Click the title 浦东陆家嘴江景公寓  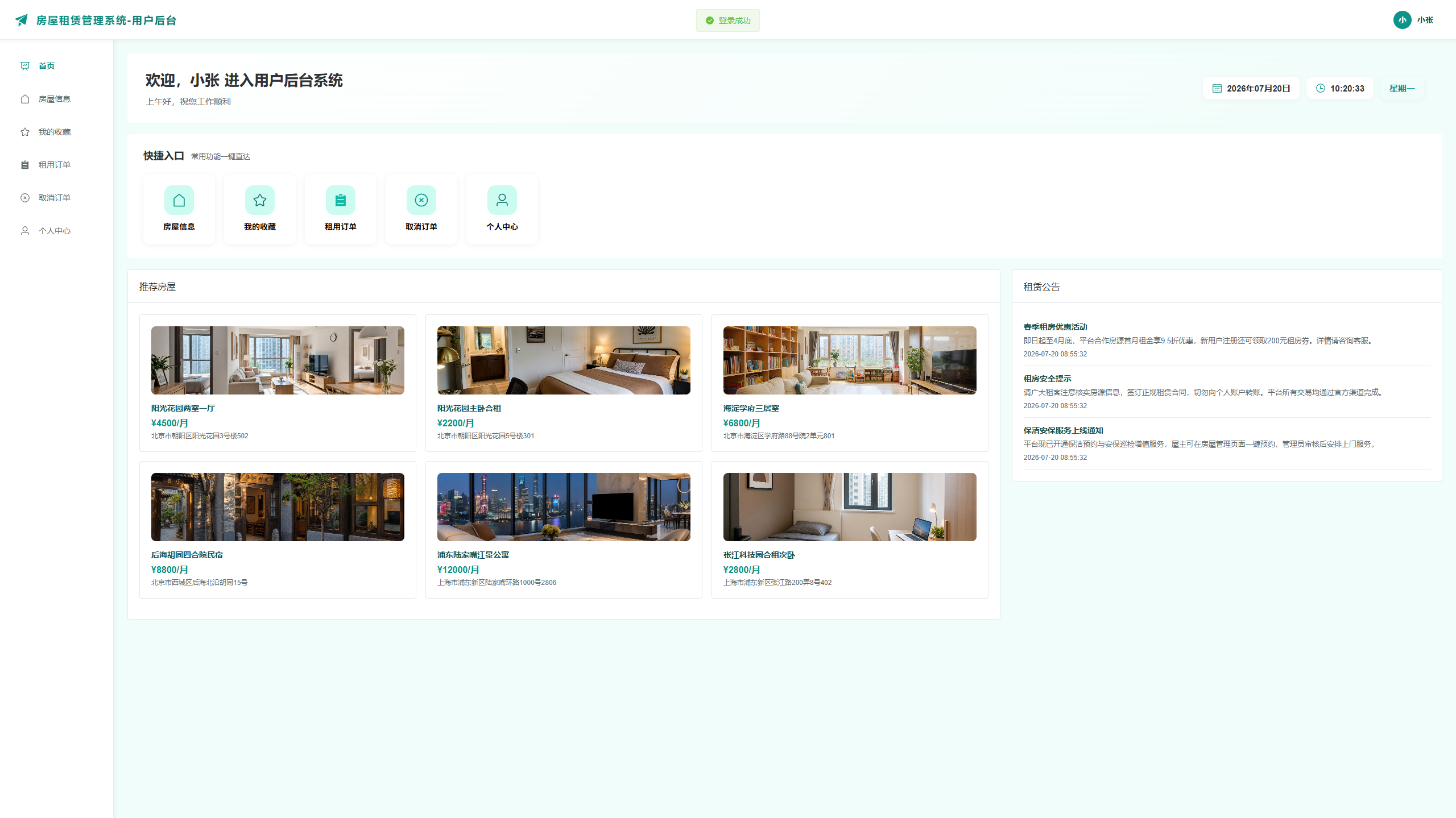473,555
